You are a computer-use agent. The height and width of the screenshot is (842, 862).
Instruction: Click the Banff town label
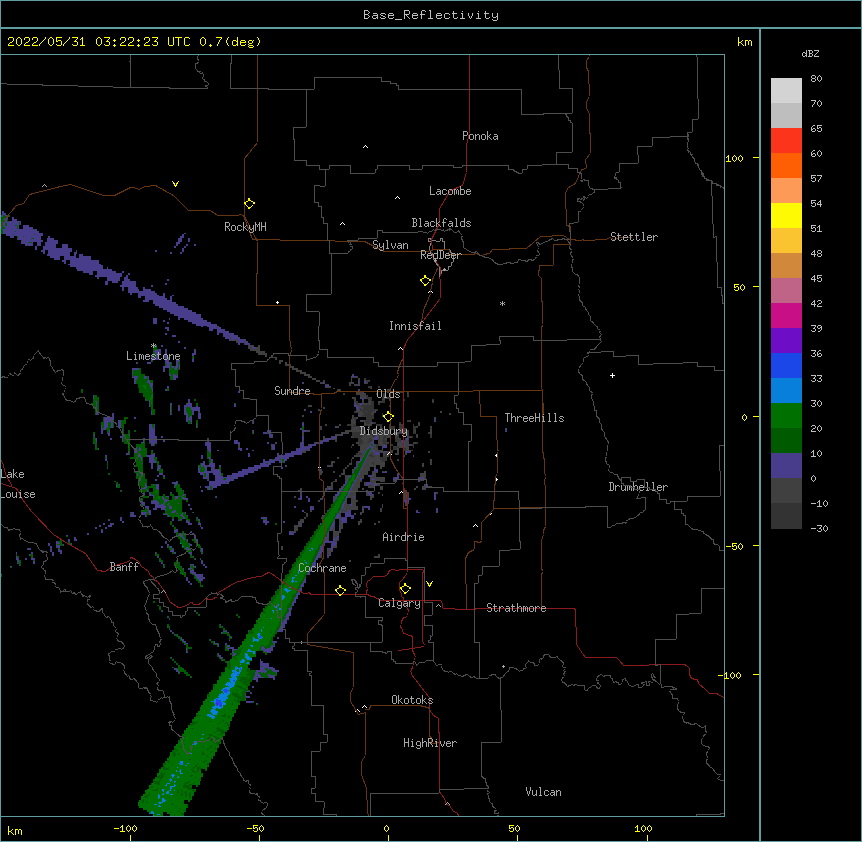[124, 567]
